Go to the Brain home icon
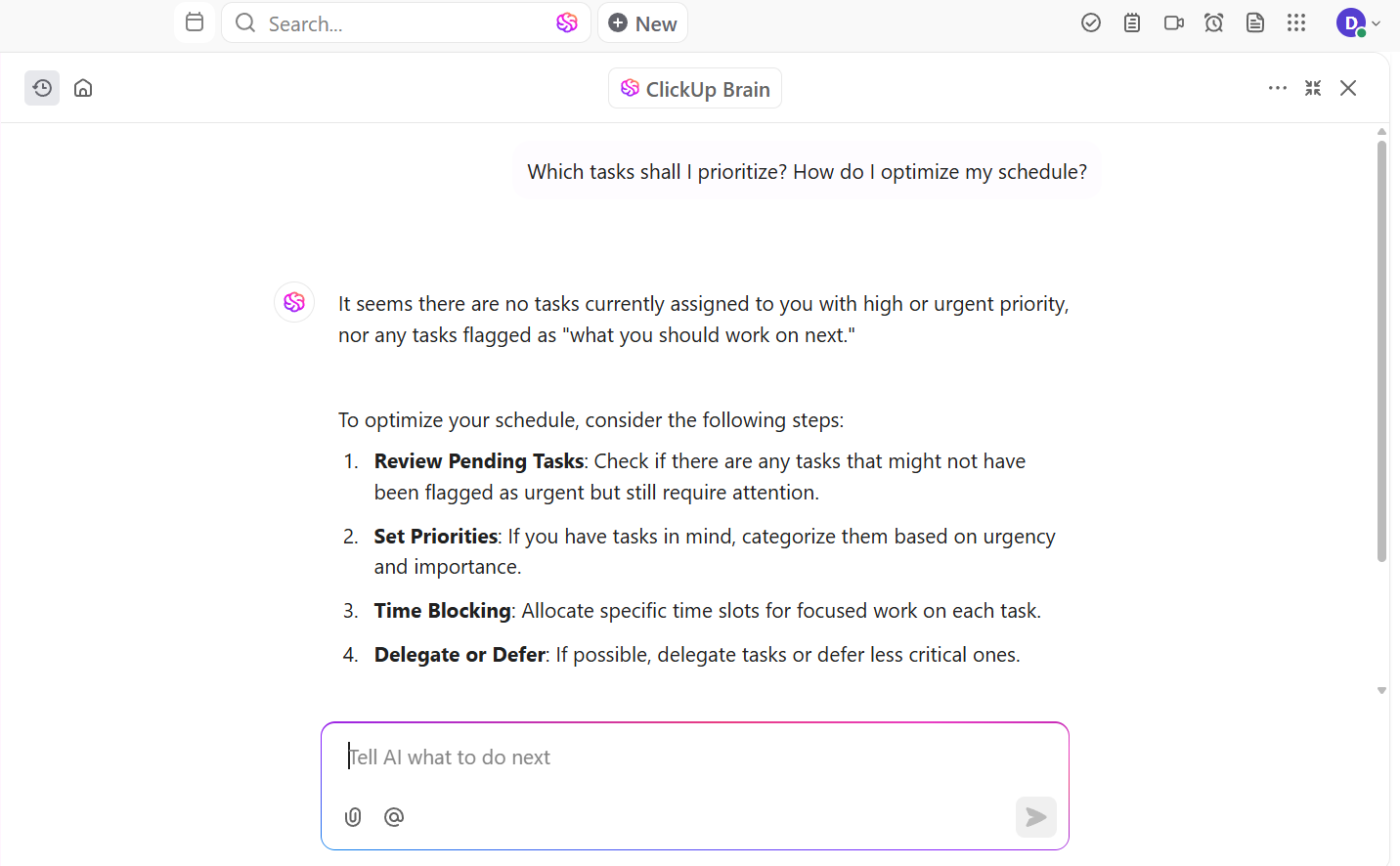Image resolution: width=1400 pixels, height=866 pixels. 83,88
